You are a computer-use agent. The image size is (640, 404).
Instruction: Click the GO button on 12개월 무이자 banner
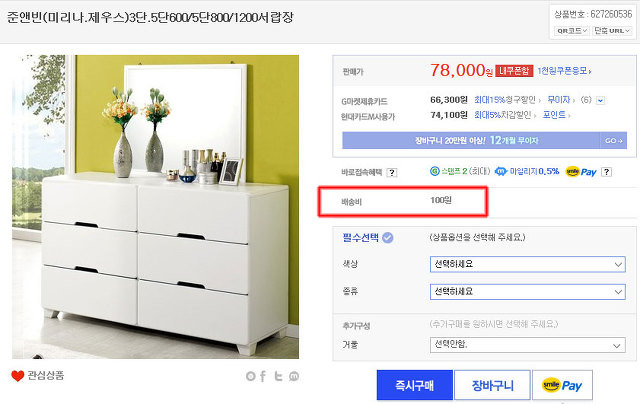[613, 140]
